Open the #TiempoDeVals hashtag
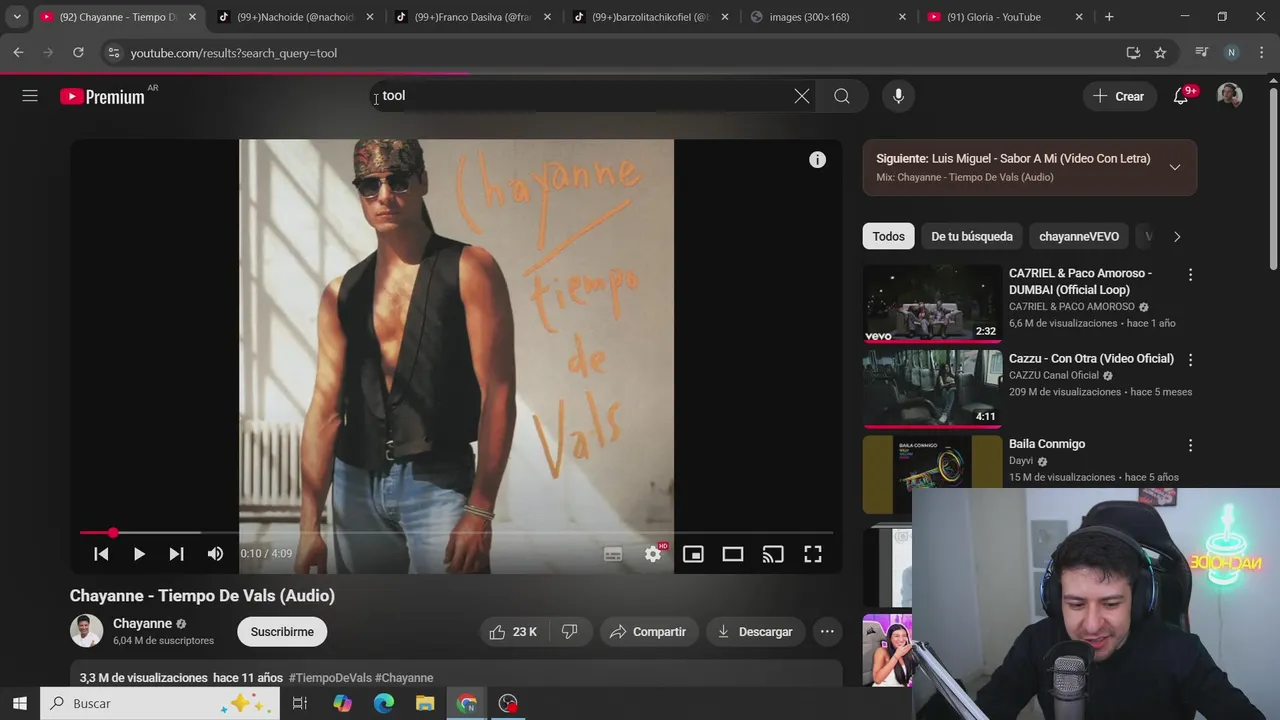The width and height of the screenshot is (1280, 720). (330, 678)
